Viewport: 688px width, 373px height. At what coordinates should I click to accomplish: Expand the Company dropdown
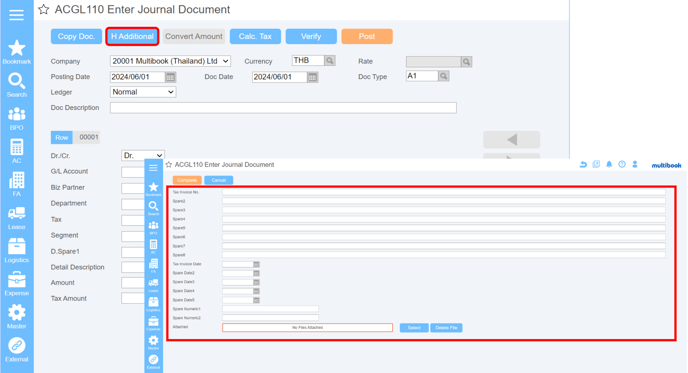coord(170,61)
